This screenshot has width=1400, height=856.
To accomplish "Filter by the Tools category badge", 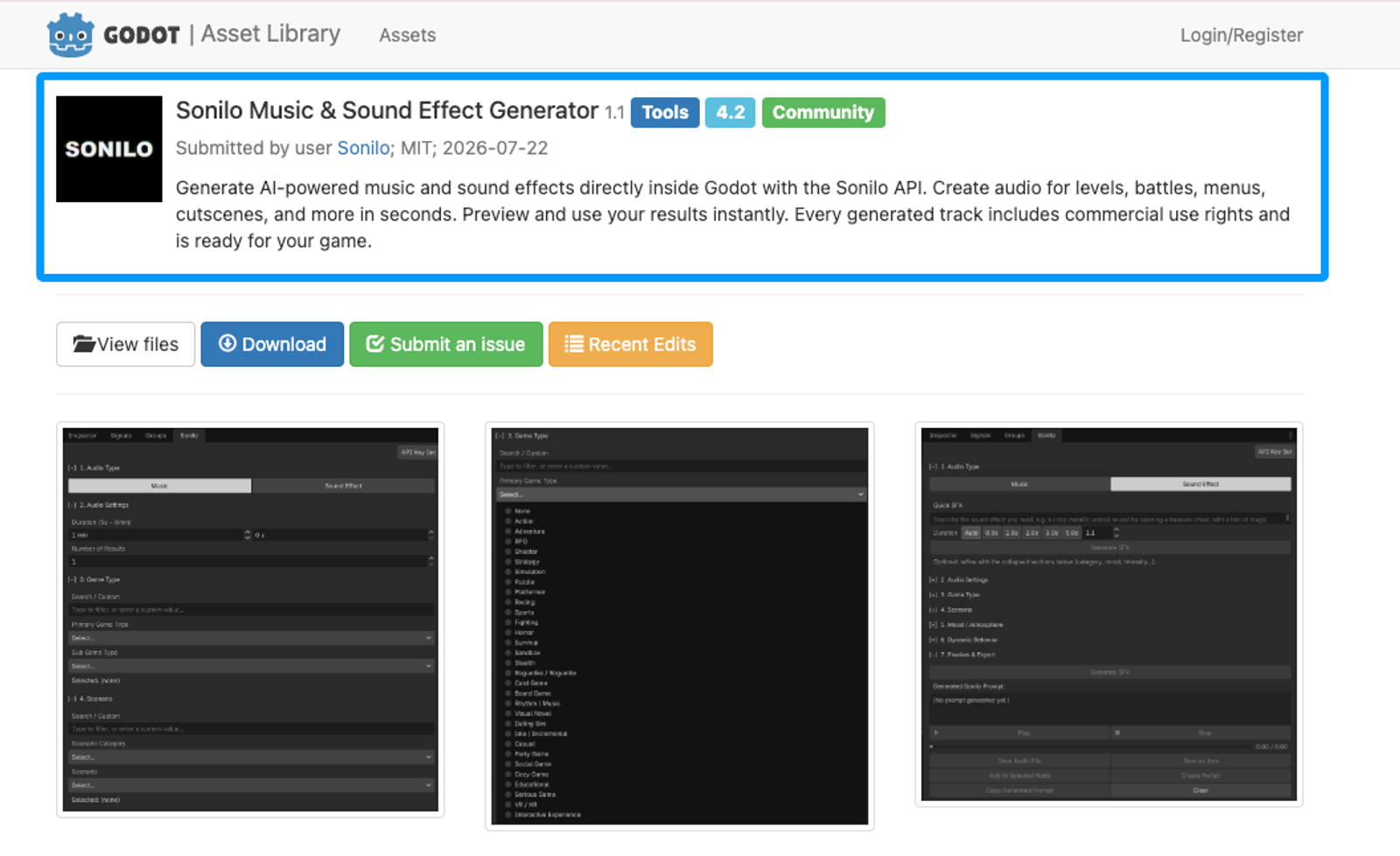I will [665, 112].
